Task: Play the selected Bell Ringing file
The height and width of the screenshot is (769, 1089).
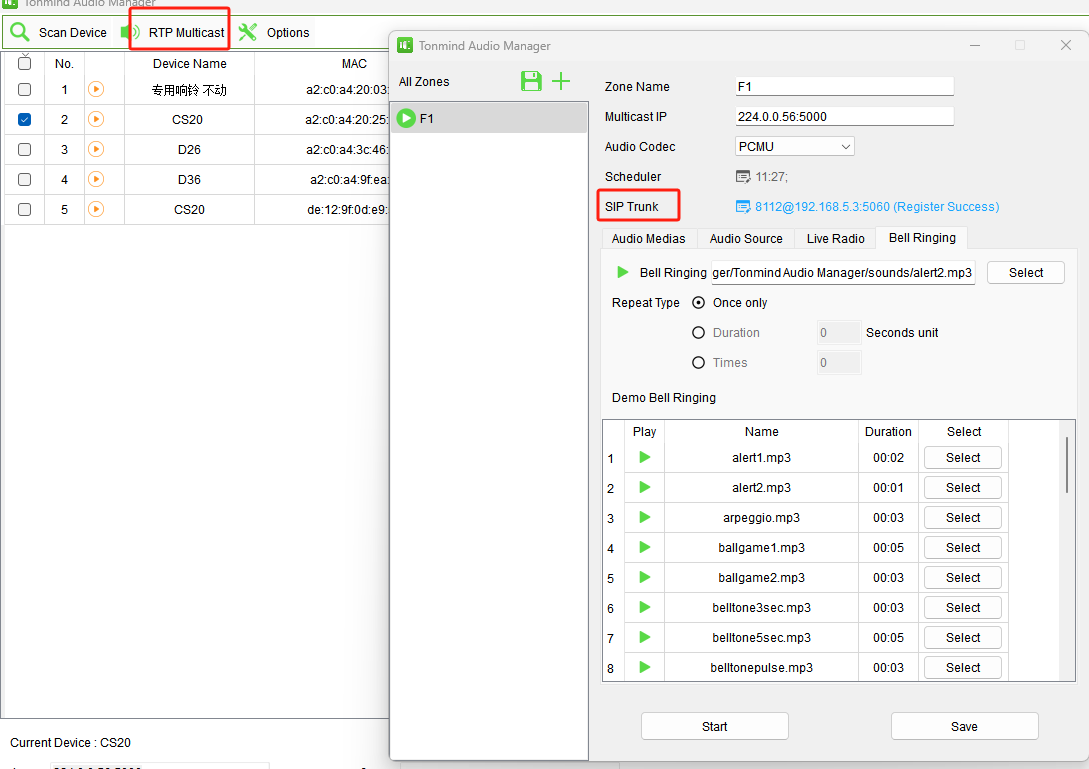Action: 622,272
